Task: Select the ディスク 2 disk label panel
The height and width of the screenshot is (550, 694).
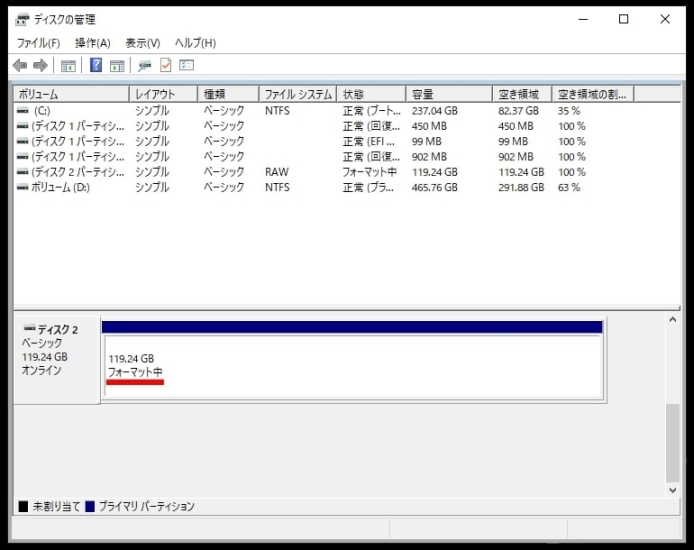Action: 57,360
